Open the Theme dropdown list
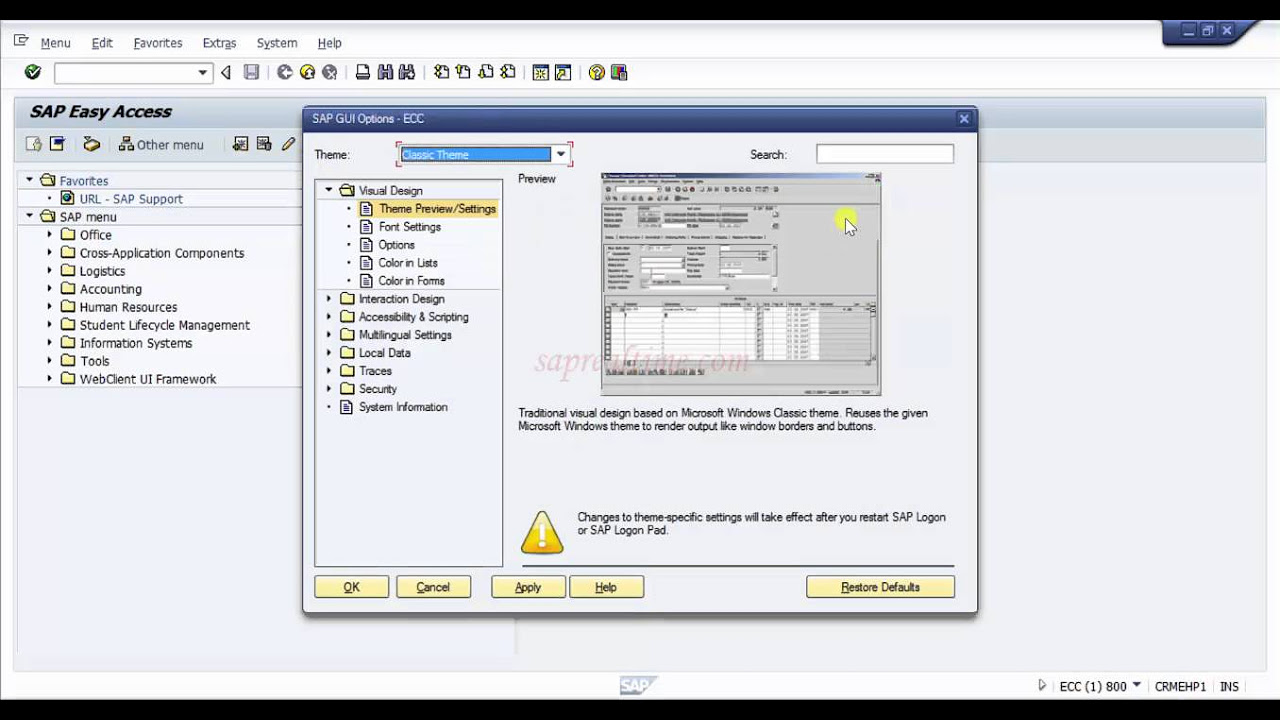This screenshot has height=720, width=1280. [x=561, y=154]
